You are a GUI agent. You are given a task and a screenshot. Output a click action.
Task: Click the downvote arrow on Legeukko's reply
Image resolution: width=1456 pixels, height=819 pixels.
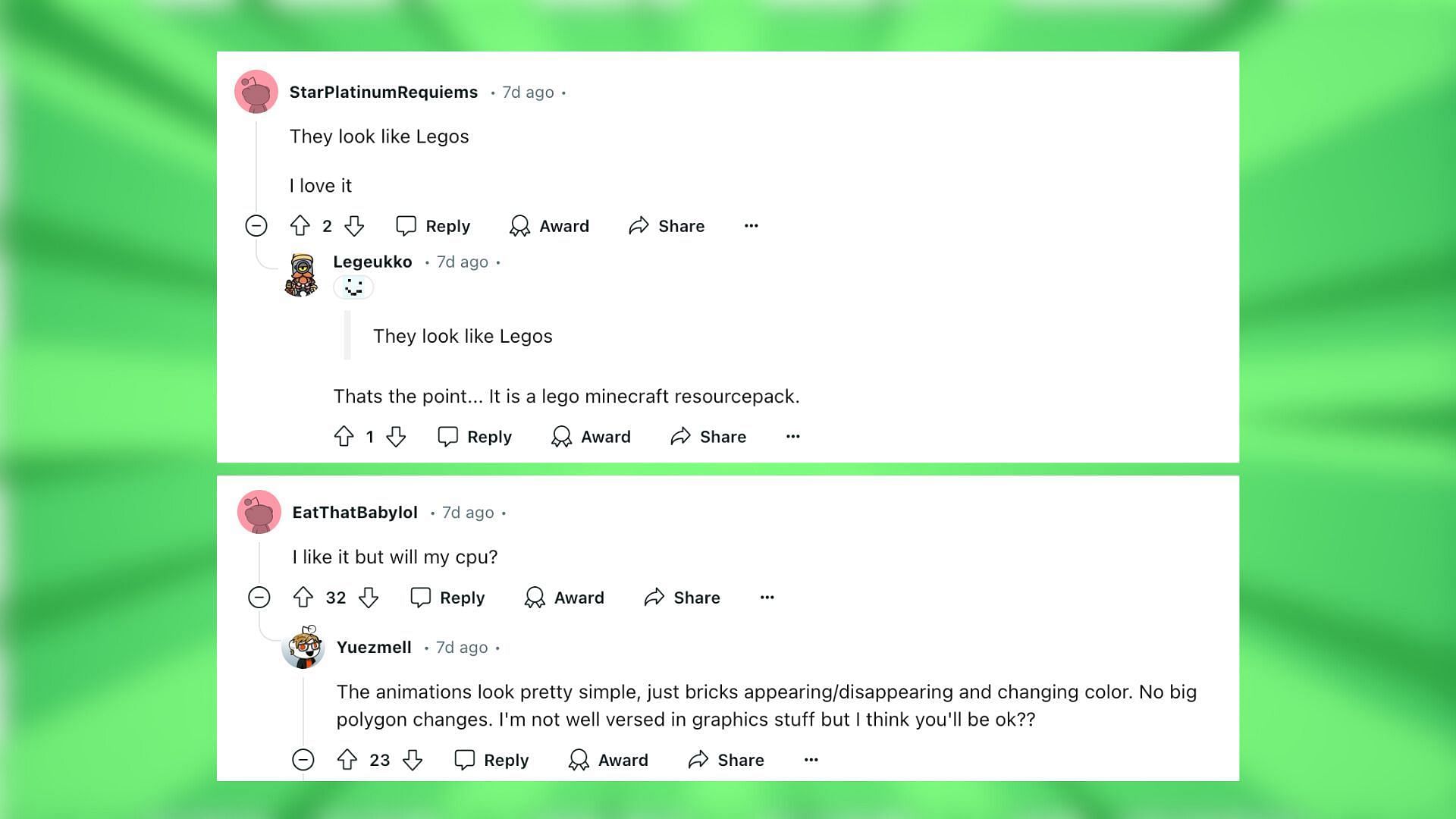[394, 436]
